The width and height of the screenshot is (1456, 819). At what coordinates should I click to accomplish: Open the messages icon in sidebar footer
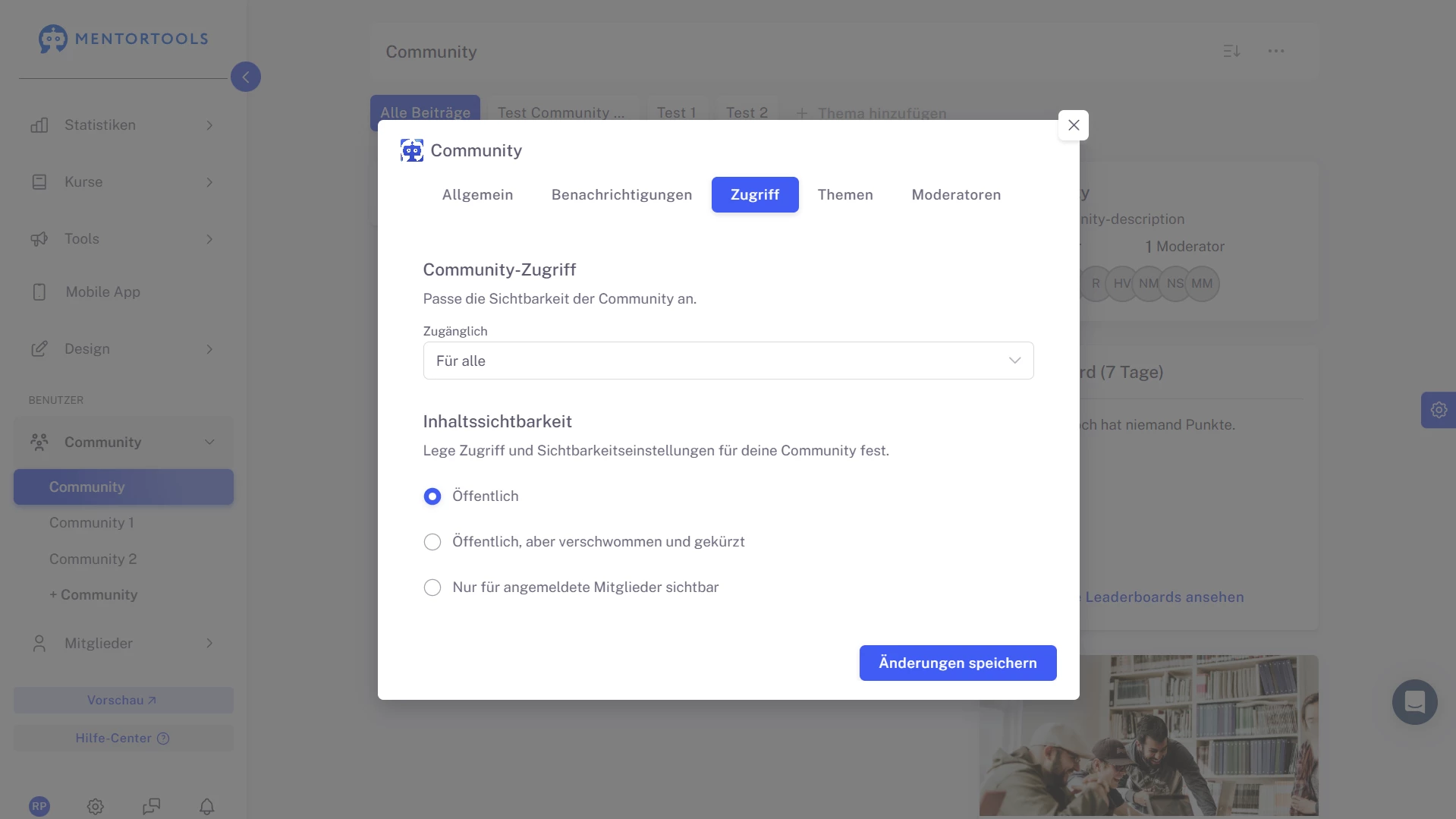[151, 806]
